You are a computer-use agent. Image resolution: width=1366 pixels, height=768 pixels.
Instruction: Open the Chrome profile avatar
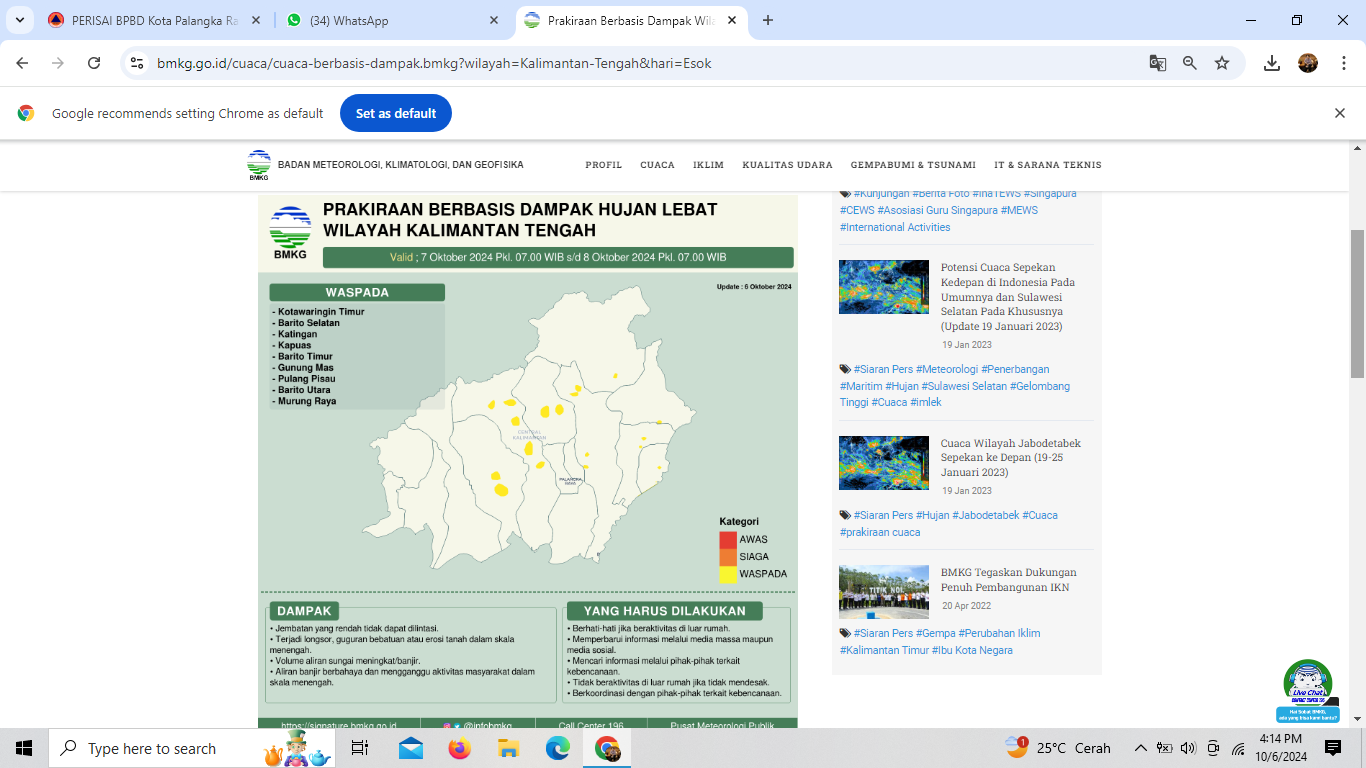[1308, 63]
